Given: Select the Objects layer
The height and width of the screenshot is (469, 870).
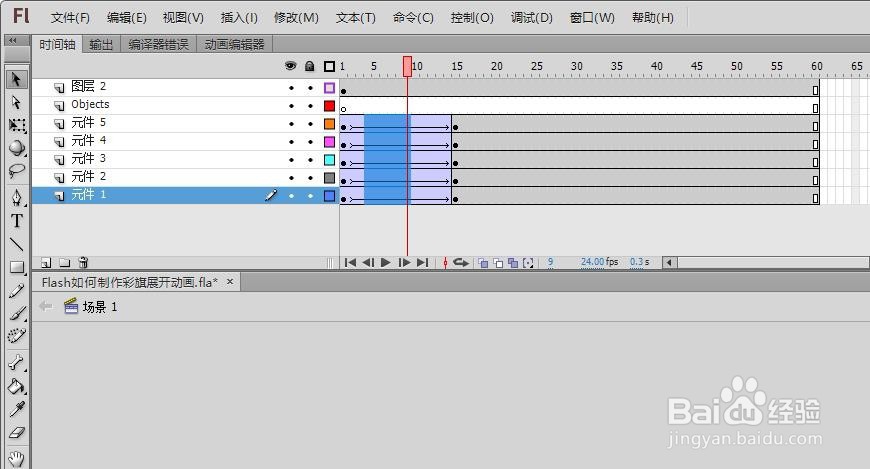Looking at the screenshot, I should (x=185, y=105).
